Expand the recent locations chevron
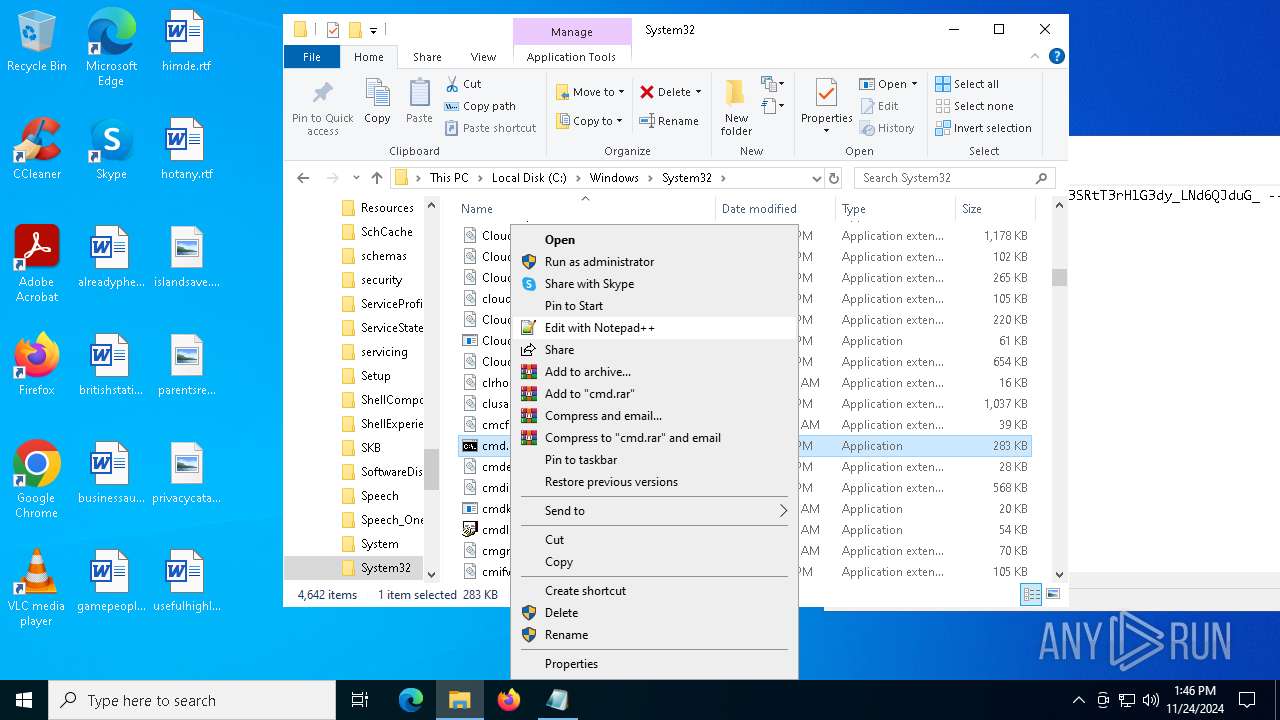This screenshot has height=720, width=1280. [356, 178]
